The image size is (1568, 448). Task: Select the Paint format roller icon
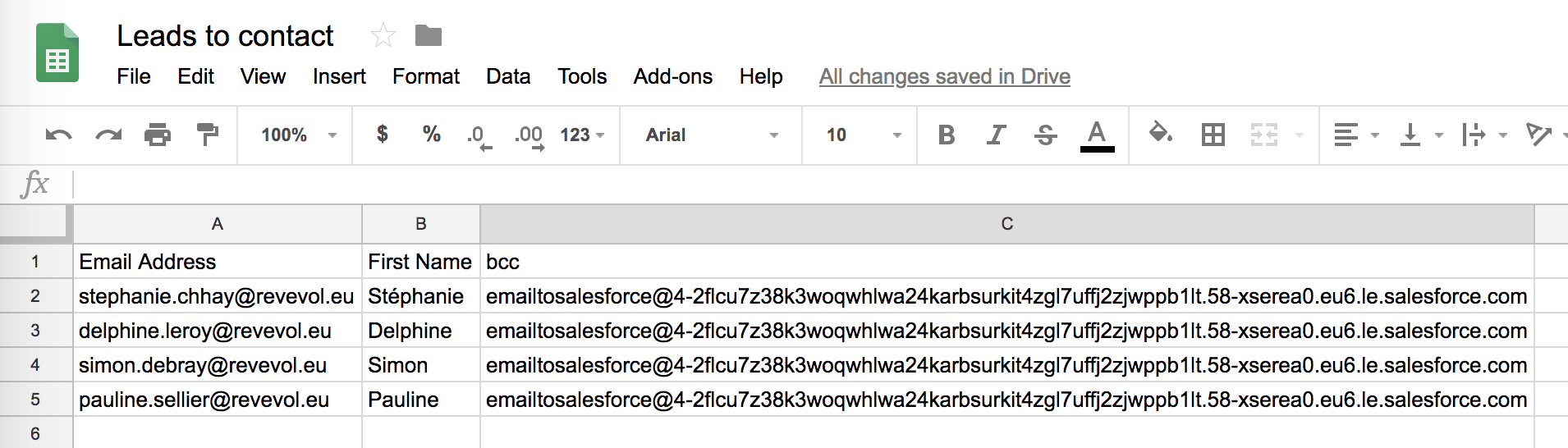[x=208, y=135]
